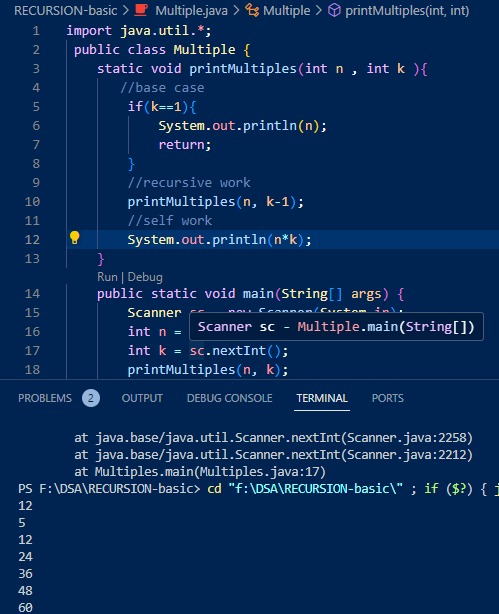
Task: Click line number 1 in the gutter
Action: pos(36,31)
